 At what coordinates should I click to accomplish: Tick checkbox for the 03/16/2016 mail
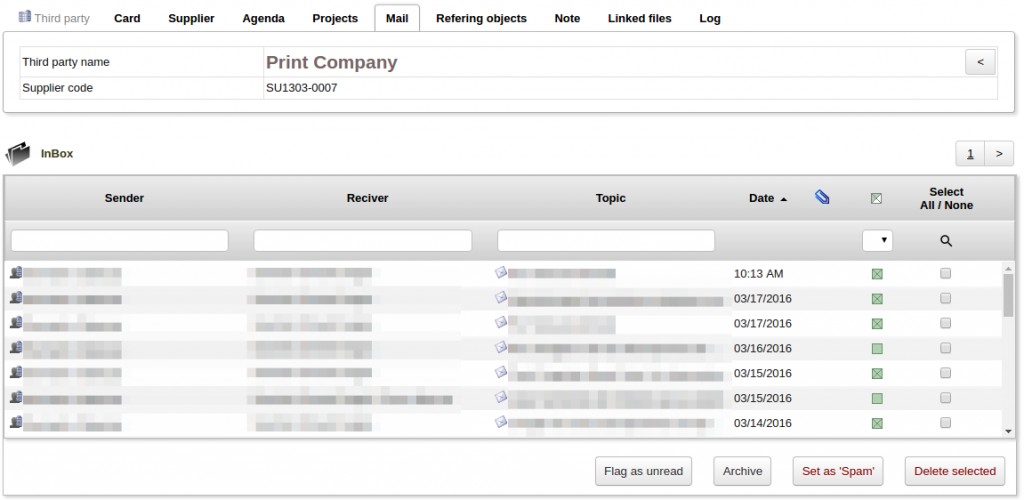(x=946, y=348)
